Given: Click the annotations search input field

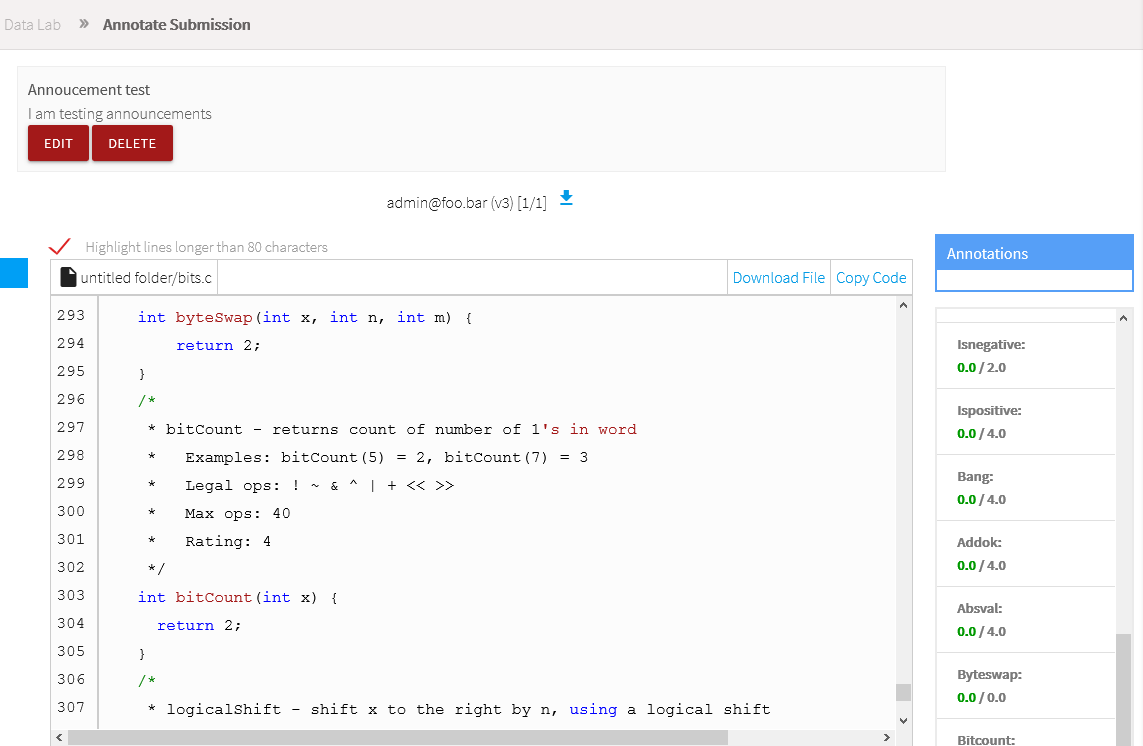Looking at the screenshot, I should click(x=1033, y=281).
